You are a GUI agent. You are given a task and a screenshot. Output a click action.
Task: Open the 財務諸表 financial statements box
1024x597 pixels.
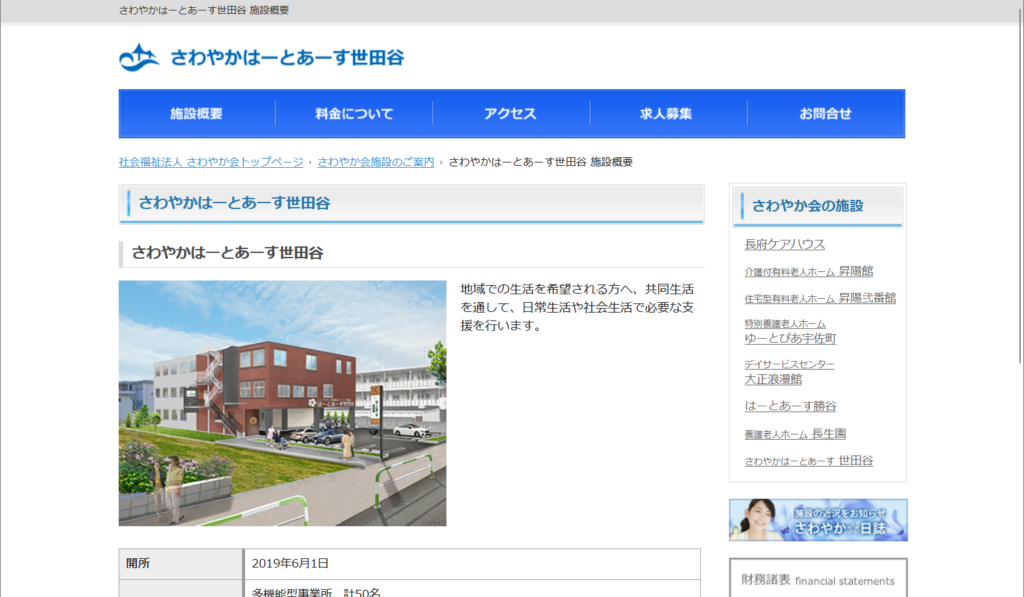coord(818,577)
